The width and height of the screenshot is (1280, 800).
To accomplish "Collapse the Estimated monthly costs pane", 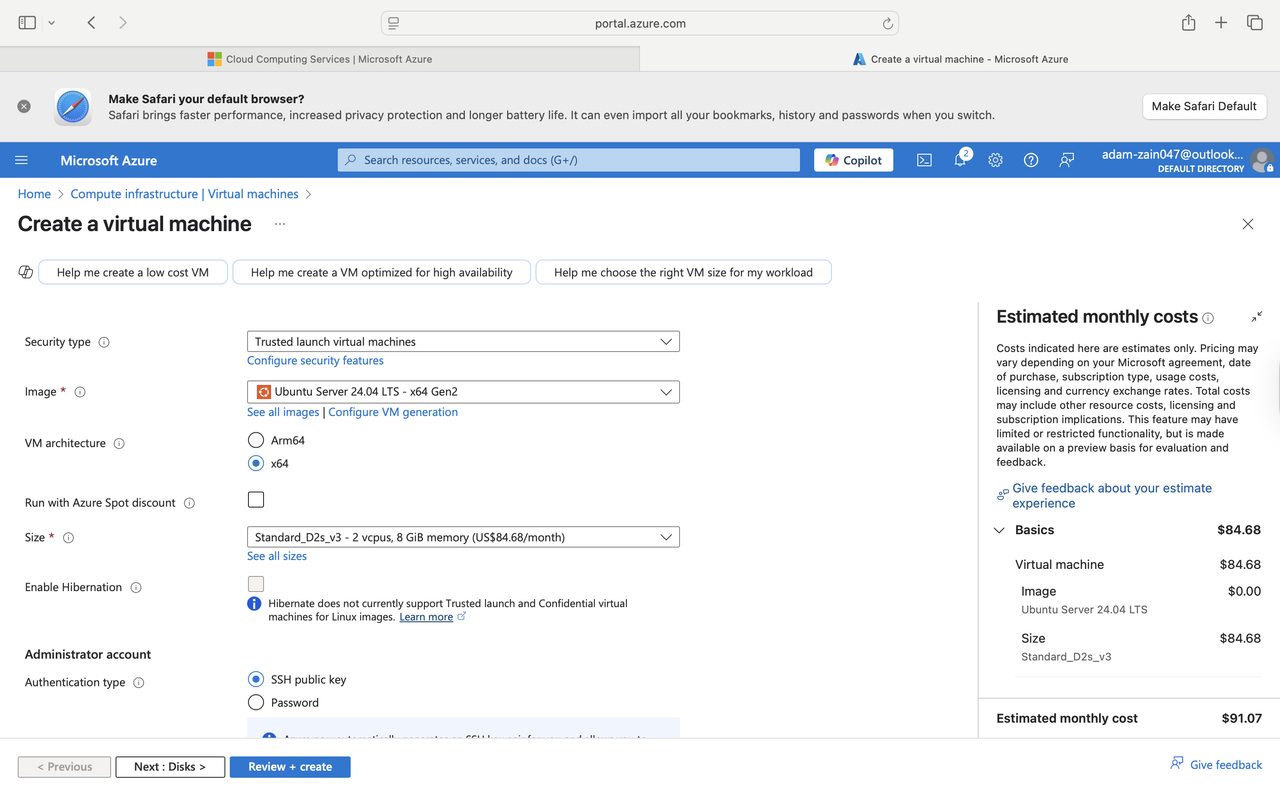I will (x=1256, y=317).
